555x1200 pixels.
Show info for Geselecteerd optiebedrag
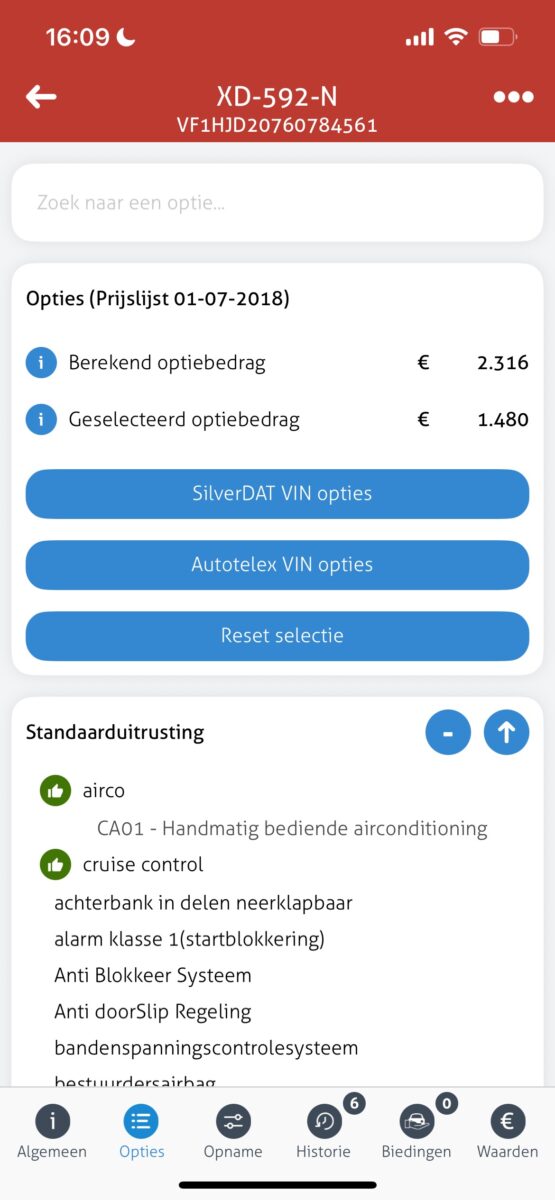point(41,420)
